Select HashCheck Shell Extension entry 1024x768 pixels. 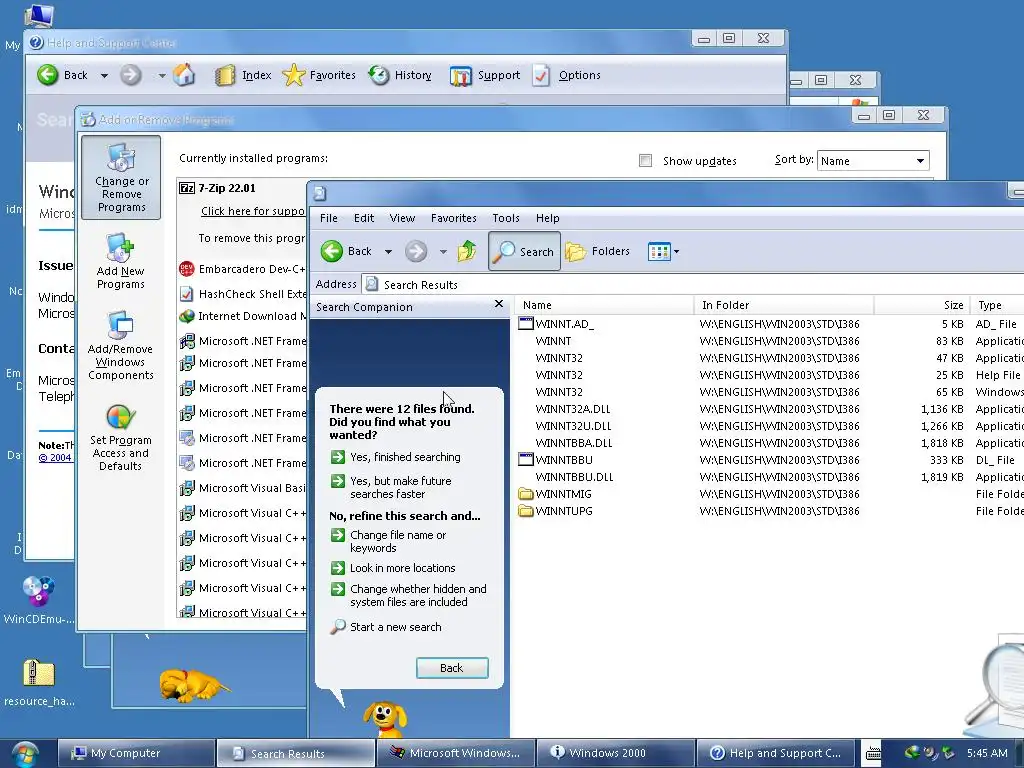coord(243,294)
